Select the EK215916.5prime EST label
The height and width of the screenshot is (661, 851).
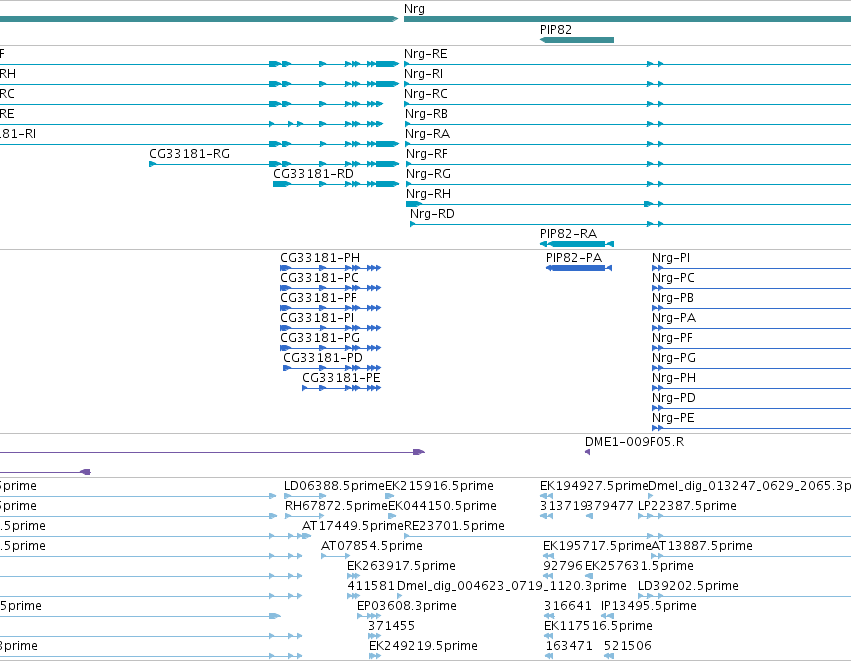tap(439, 486)
